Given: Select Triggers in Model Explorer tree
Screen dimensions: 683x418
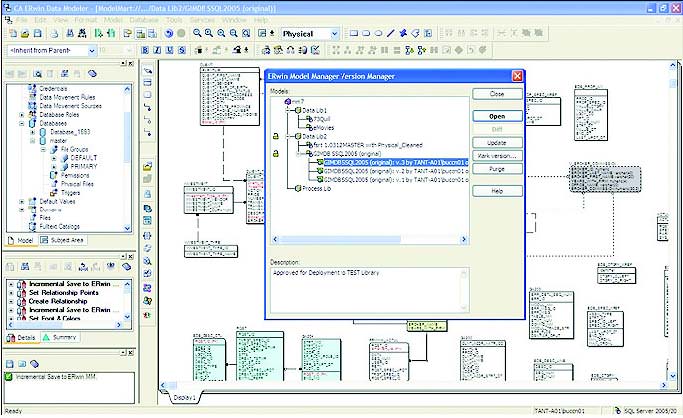Looking at the screenshot, I should [x=71, y=193].
